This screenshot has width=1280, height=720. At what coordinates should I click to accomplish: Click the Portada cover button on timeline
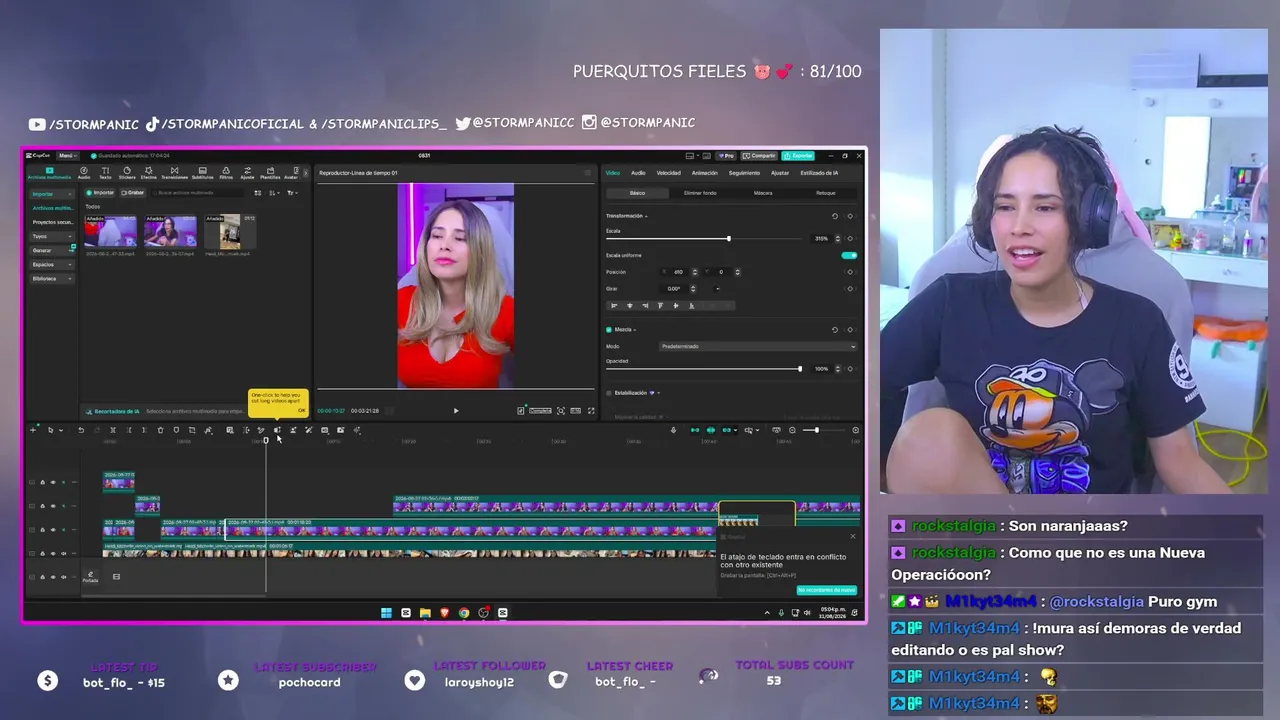(90, 577)
